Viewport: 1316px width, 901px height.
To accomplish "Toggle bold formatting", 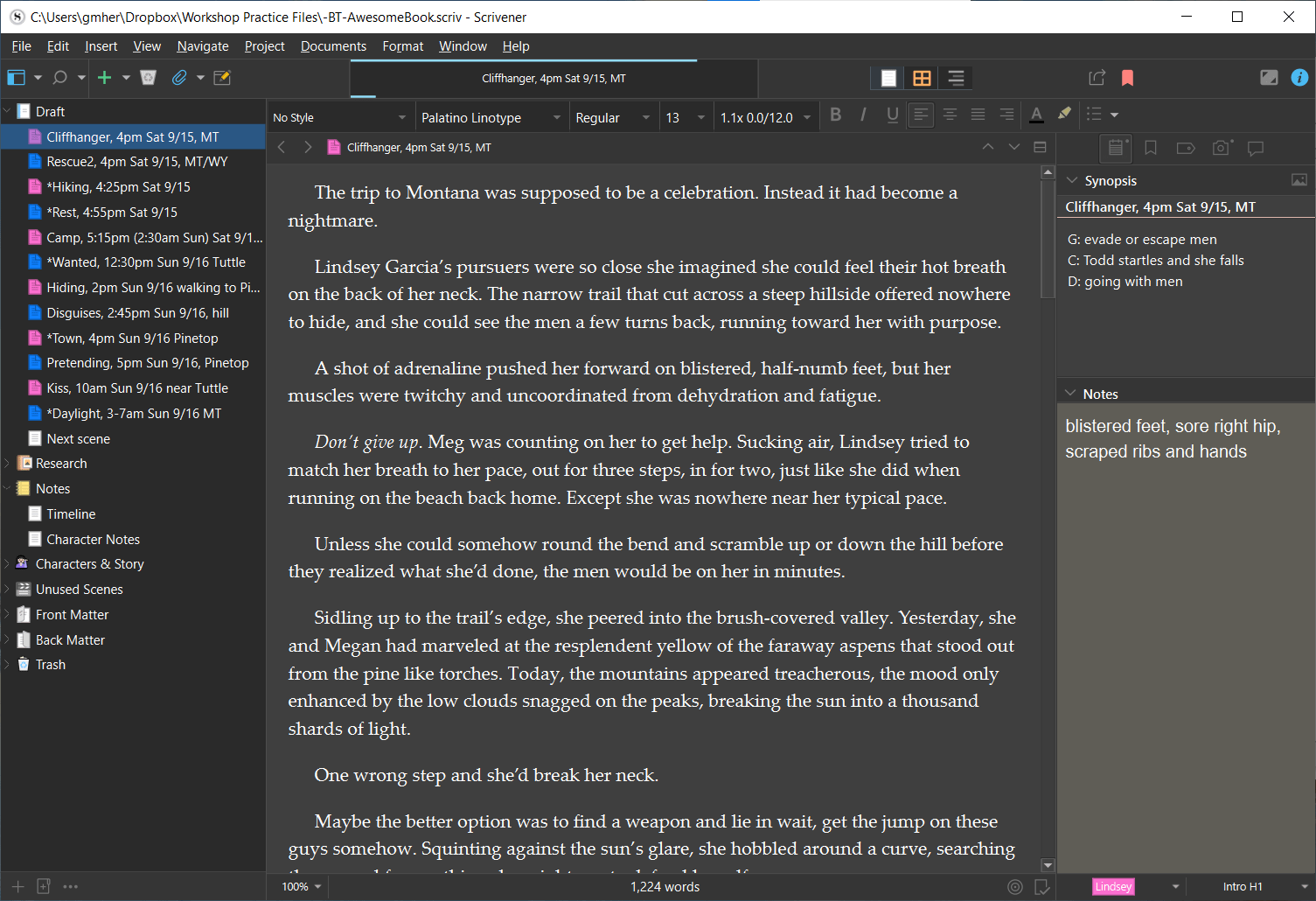I will [836, 115].
